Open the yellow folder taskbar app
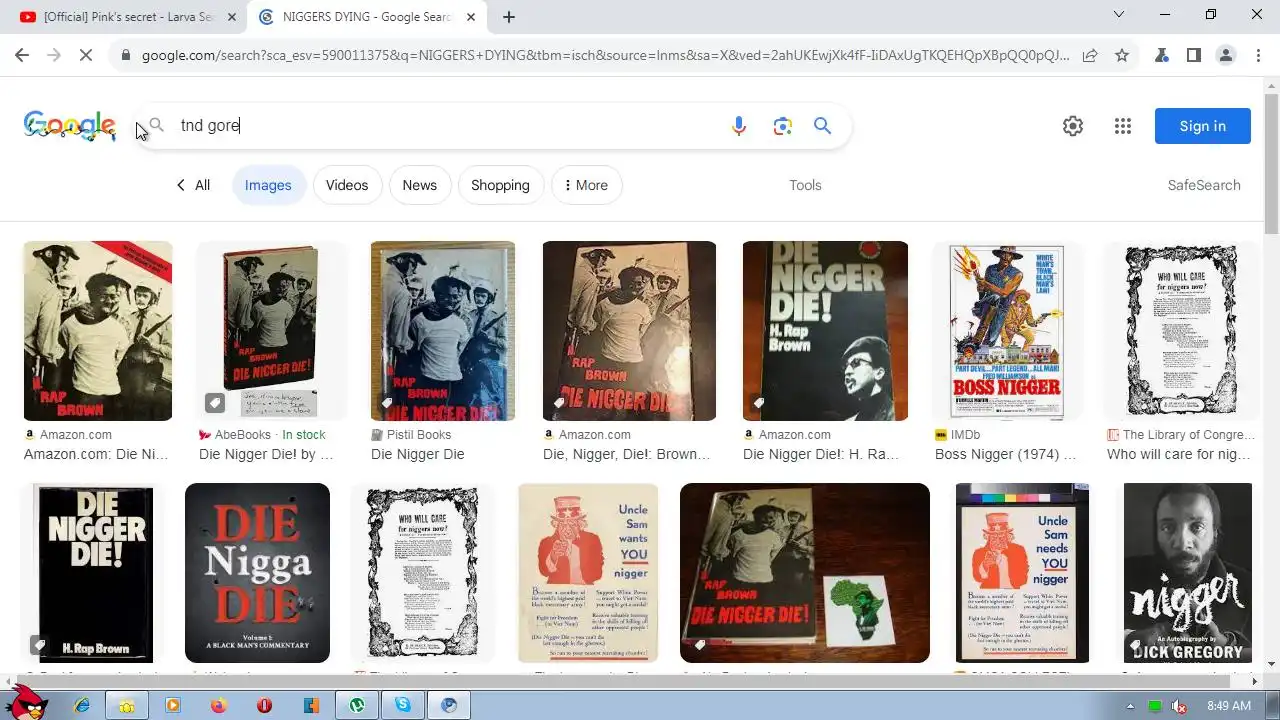The height and width of the screenshot is (720, 1280). coord(127,705)
